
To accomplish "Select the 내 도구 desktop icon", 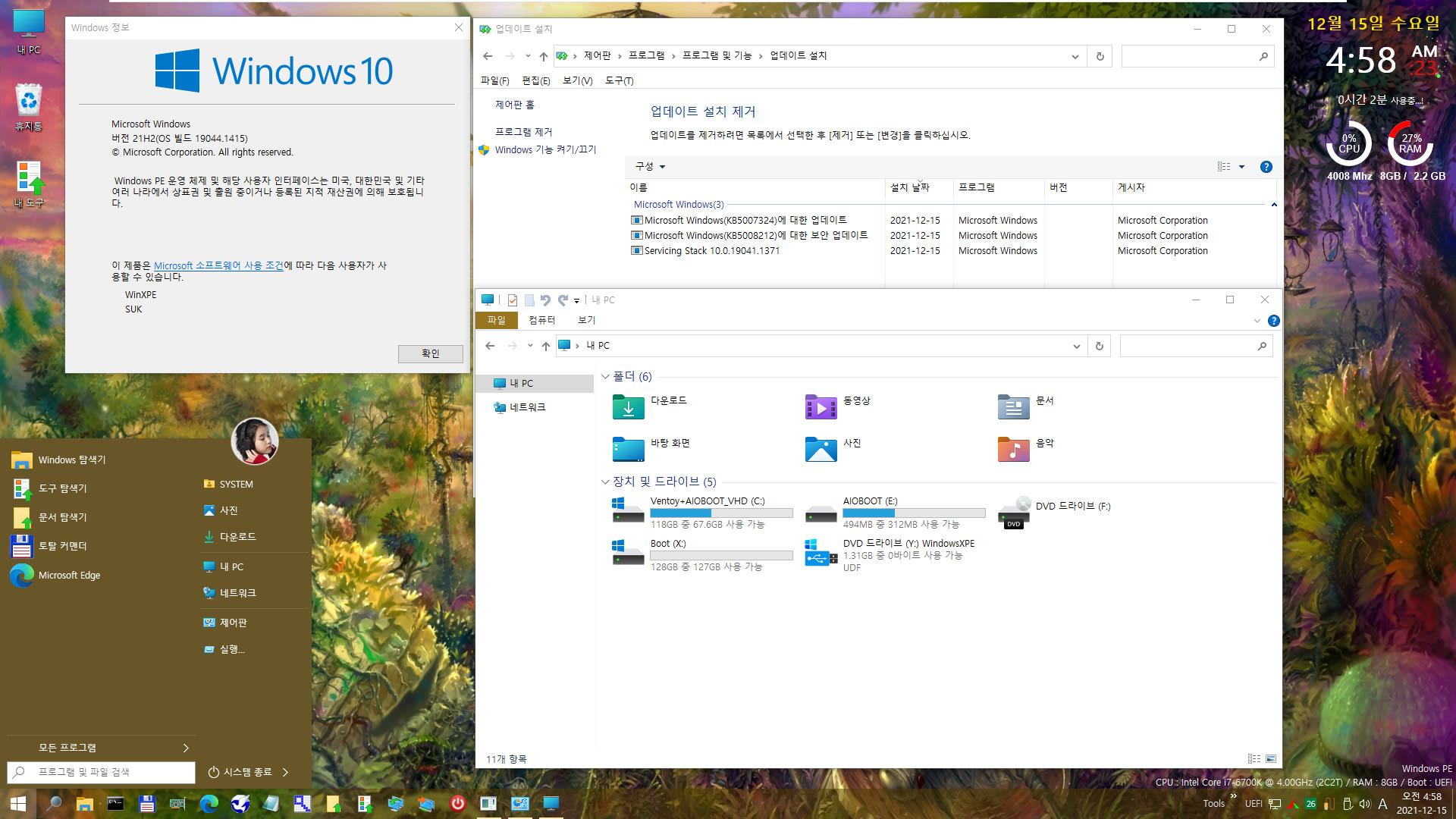I will click(x=28, y=184).
